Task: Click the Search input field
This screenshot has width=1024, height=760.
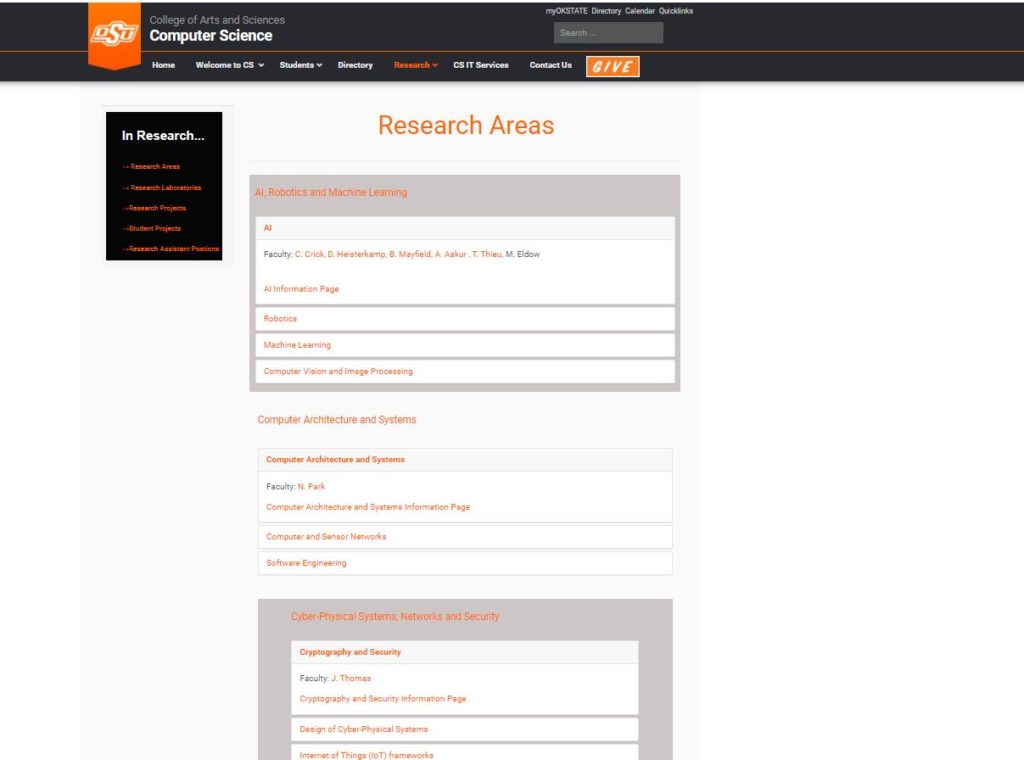Action: (608, 32)
